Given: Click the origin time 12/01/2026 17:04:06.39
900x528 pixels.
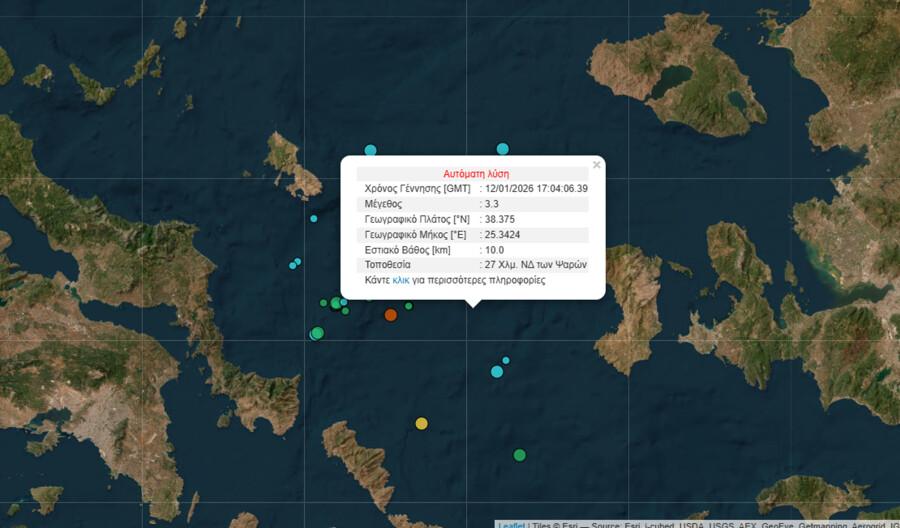Looking at the screenshot, I should pos(536,188).
